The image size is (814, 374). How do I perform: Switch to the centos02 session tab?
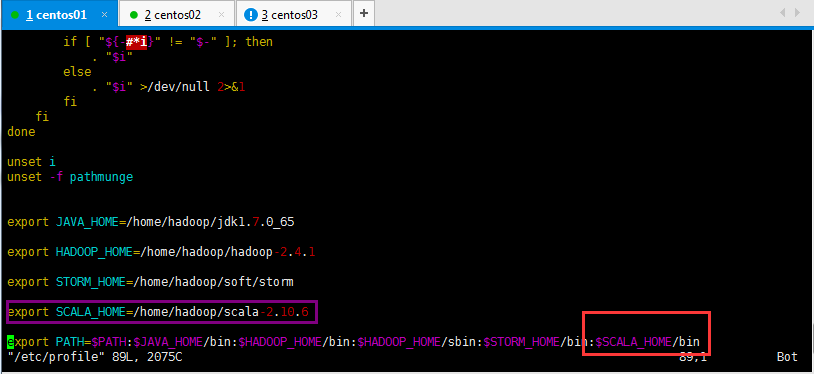pos(176,15)
